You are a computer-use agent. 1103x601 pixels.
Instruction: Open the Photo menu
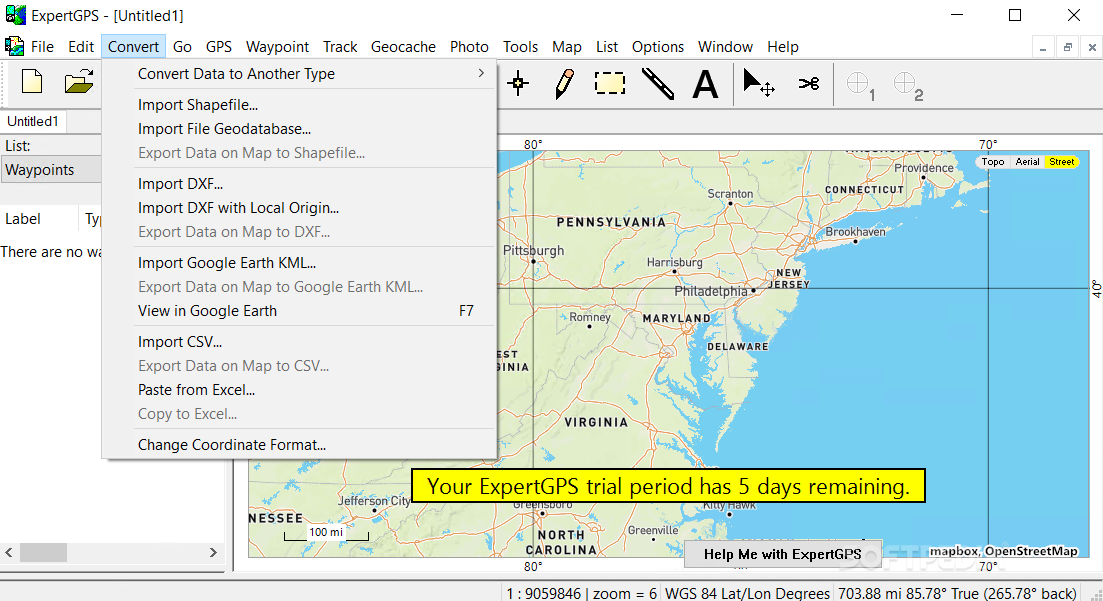point(469,46)
